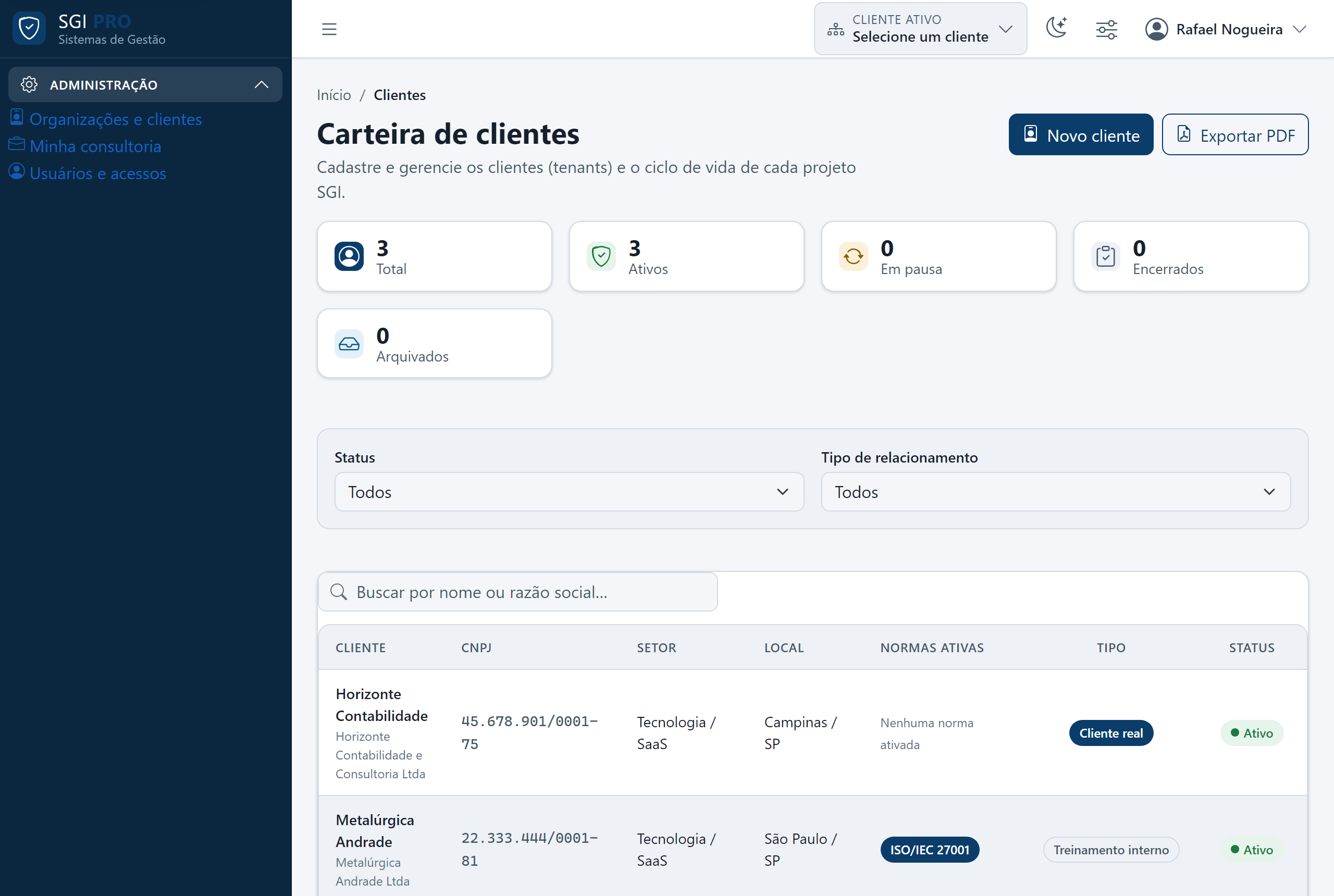1334x896 pixels.
Task: Click the search magnifier icon
Action: tap(339, 592)
